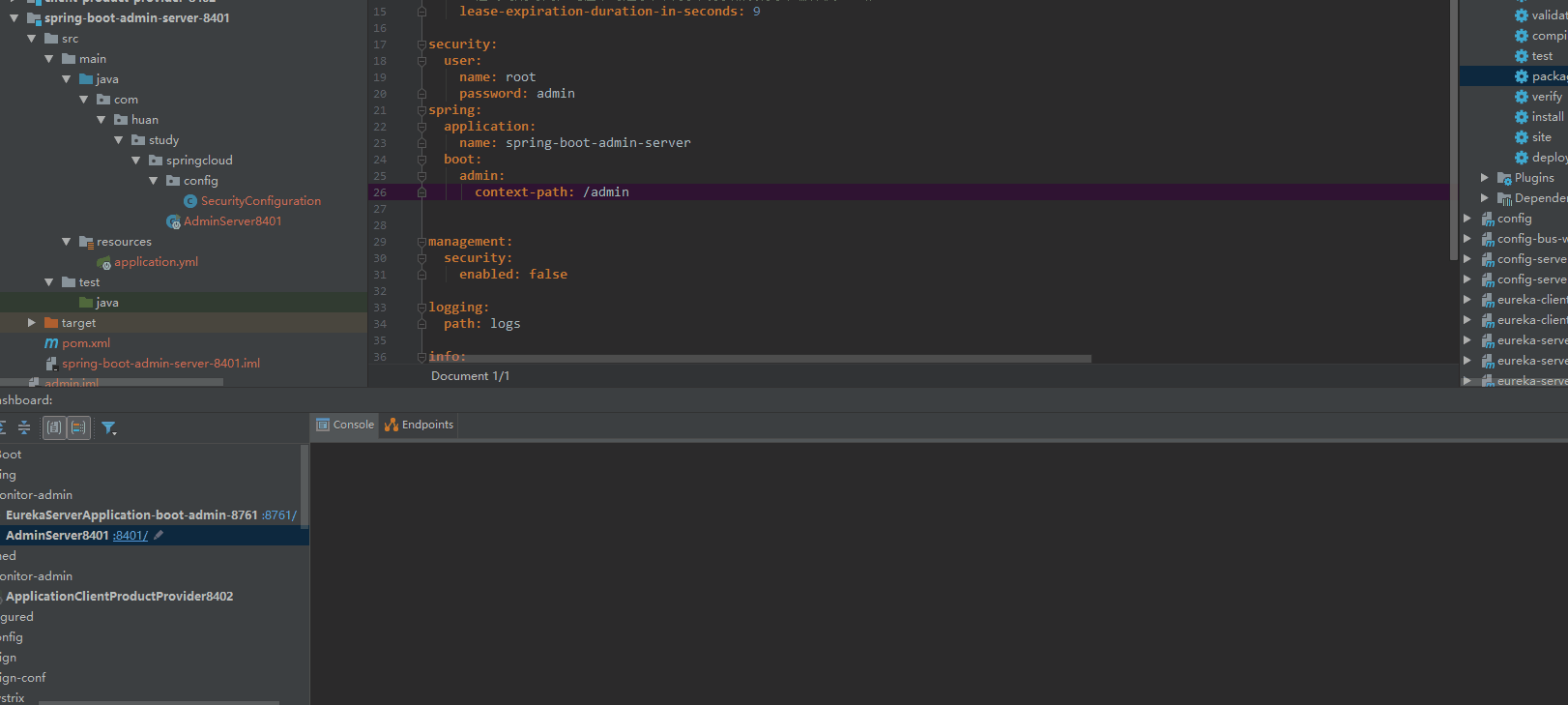Click the application.yml Spring file icon

tap(104, 262)
